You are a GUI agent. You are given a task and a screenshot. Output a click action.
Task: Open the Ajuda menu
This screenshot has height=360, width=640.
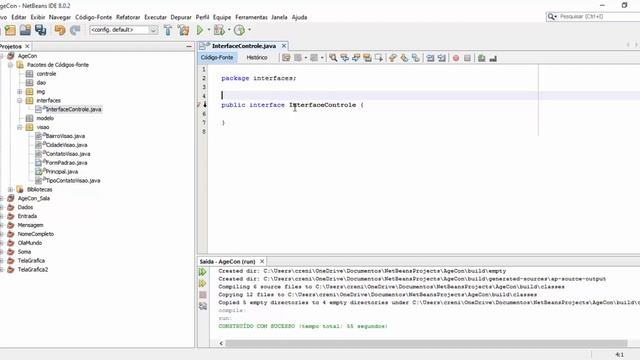pyautogui.click(x=299, y=17)
